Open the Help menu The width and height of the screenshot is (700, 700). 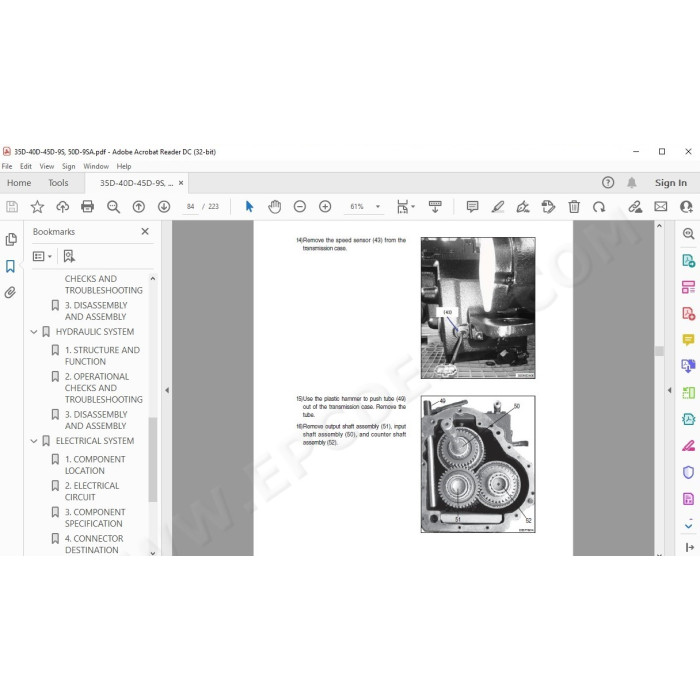pos(124,166)
